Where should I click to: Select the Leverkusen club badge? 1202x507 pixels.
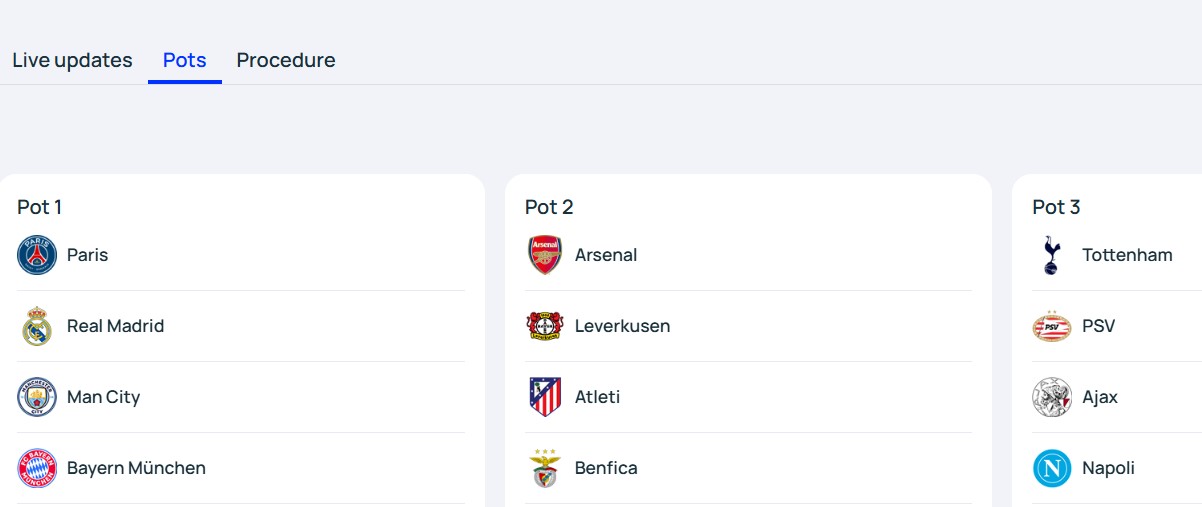pyautogui.click(x=545, y=326)
